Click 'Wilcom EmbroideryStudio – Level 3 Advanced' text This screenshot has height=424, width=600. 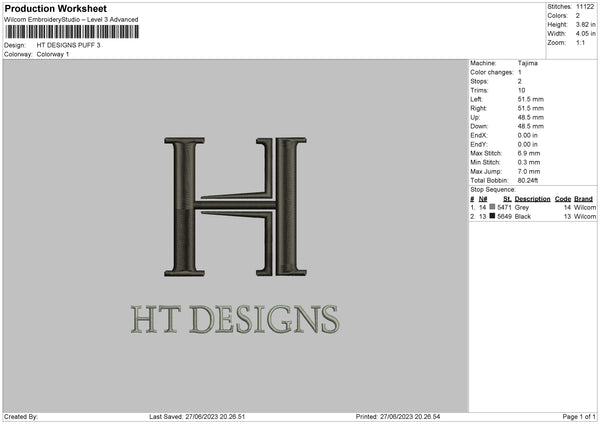tap(71, 20)
